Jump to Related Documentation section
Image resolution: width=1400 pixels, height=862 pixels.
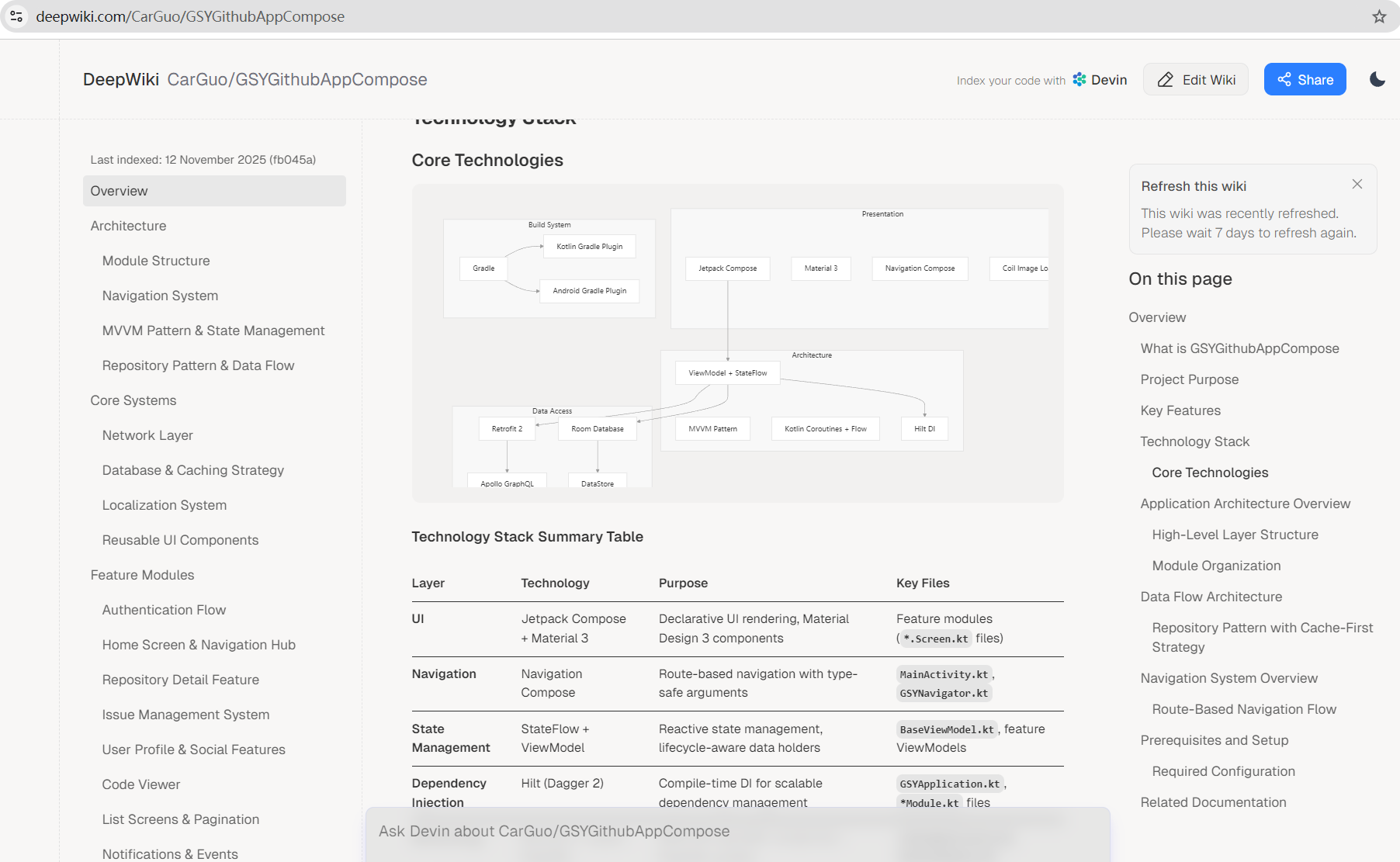click(1213, 802)
